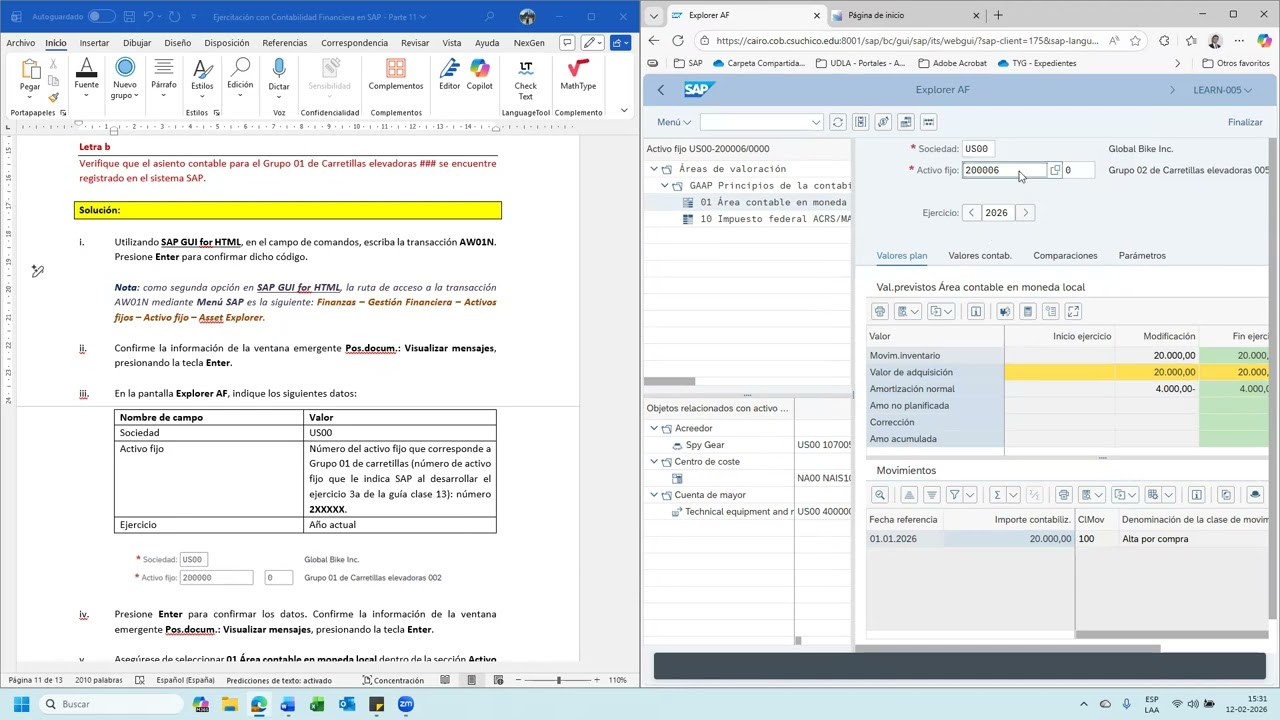Open the Valores contab. tab
This screenshot has height=720, width=1280.
pos(980,256)
